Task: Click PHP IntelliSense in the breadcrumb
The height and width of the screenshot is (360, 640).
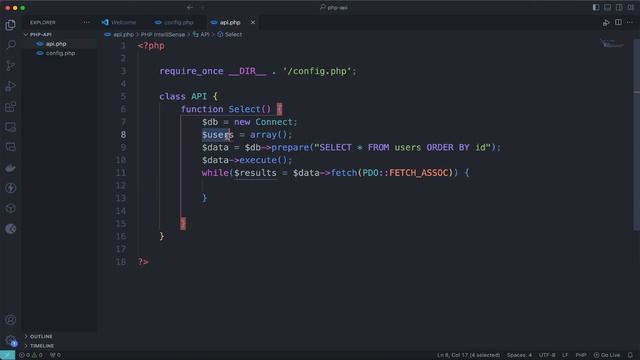Action: 163,35
